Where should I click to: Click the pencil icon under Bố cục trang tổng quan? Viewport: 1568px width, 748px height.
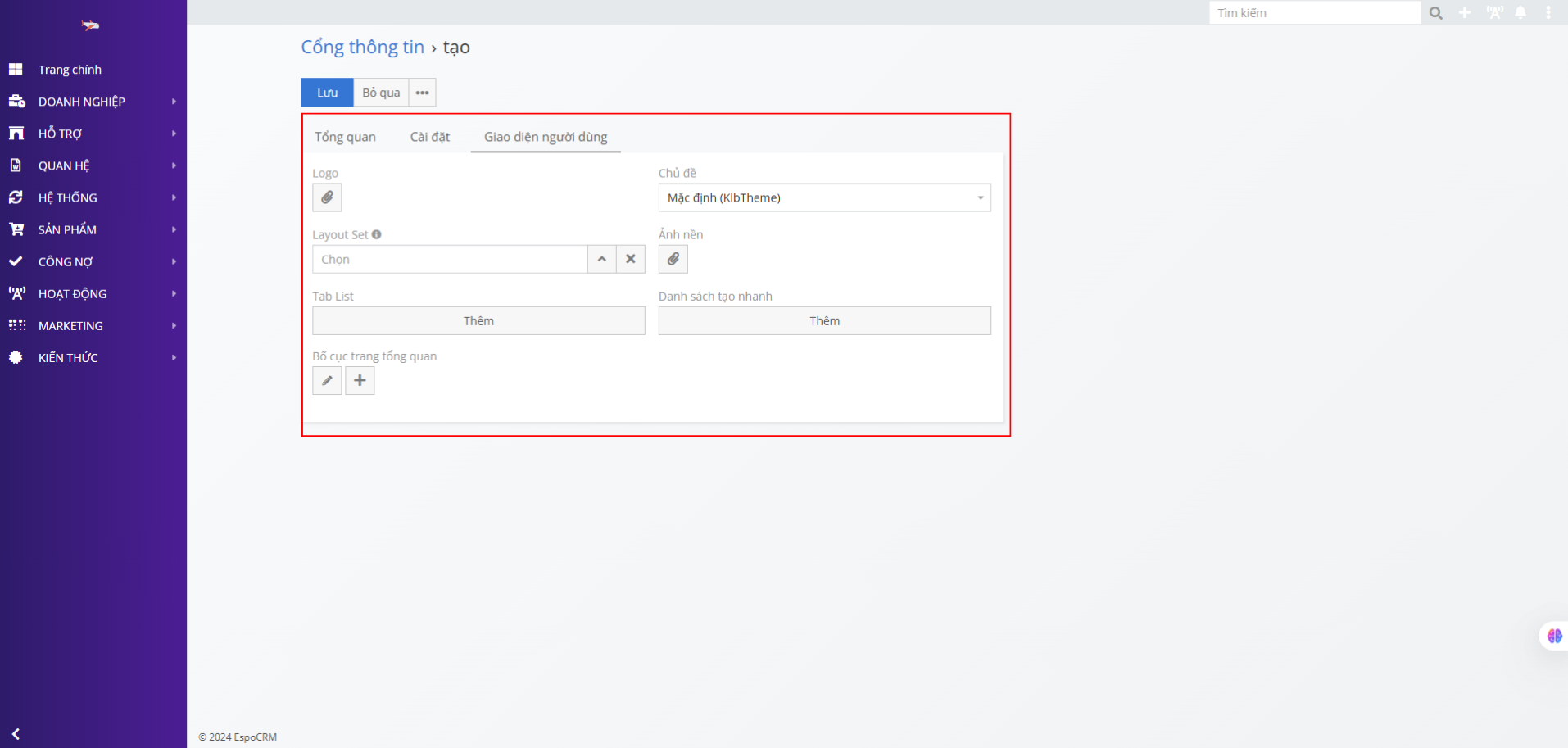pos(327,380)
